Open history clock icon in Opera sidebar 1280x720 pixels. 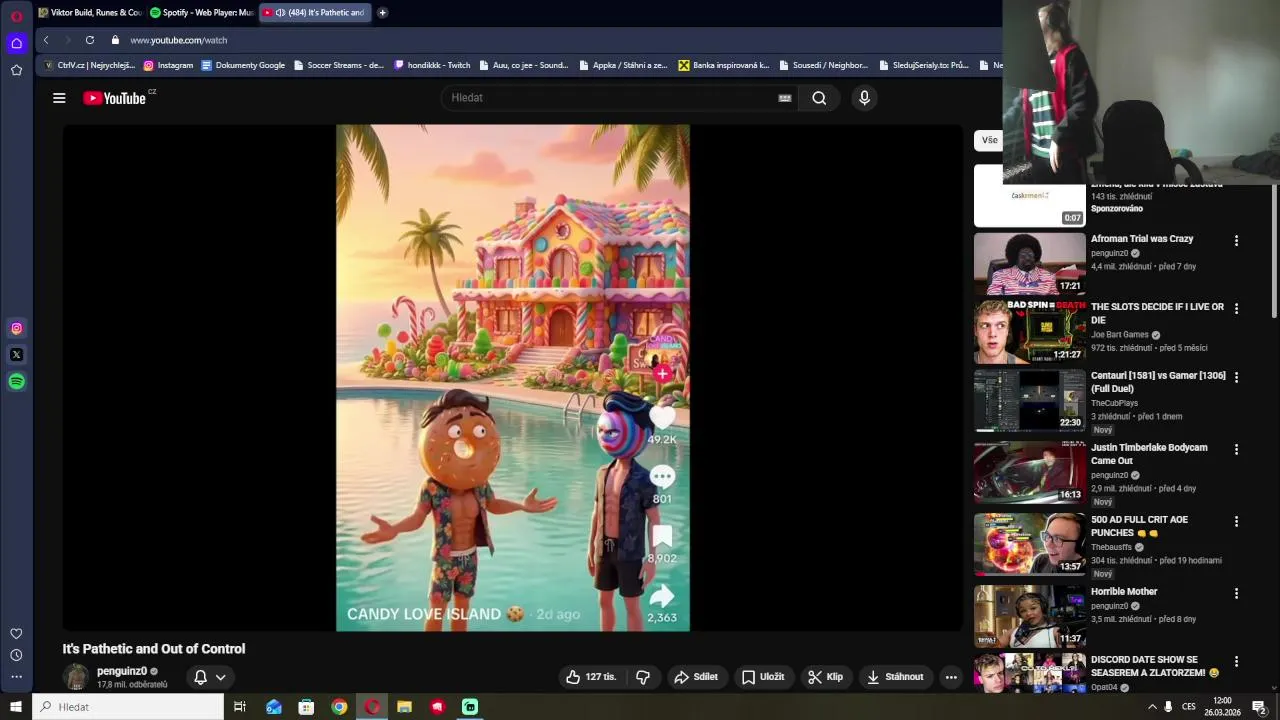16,655
